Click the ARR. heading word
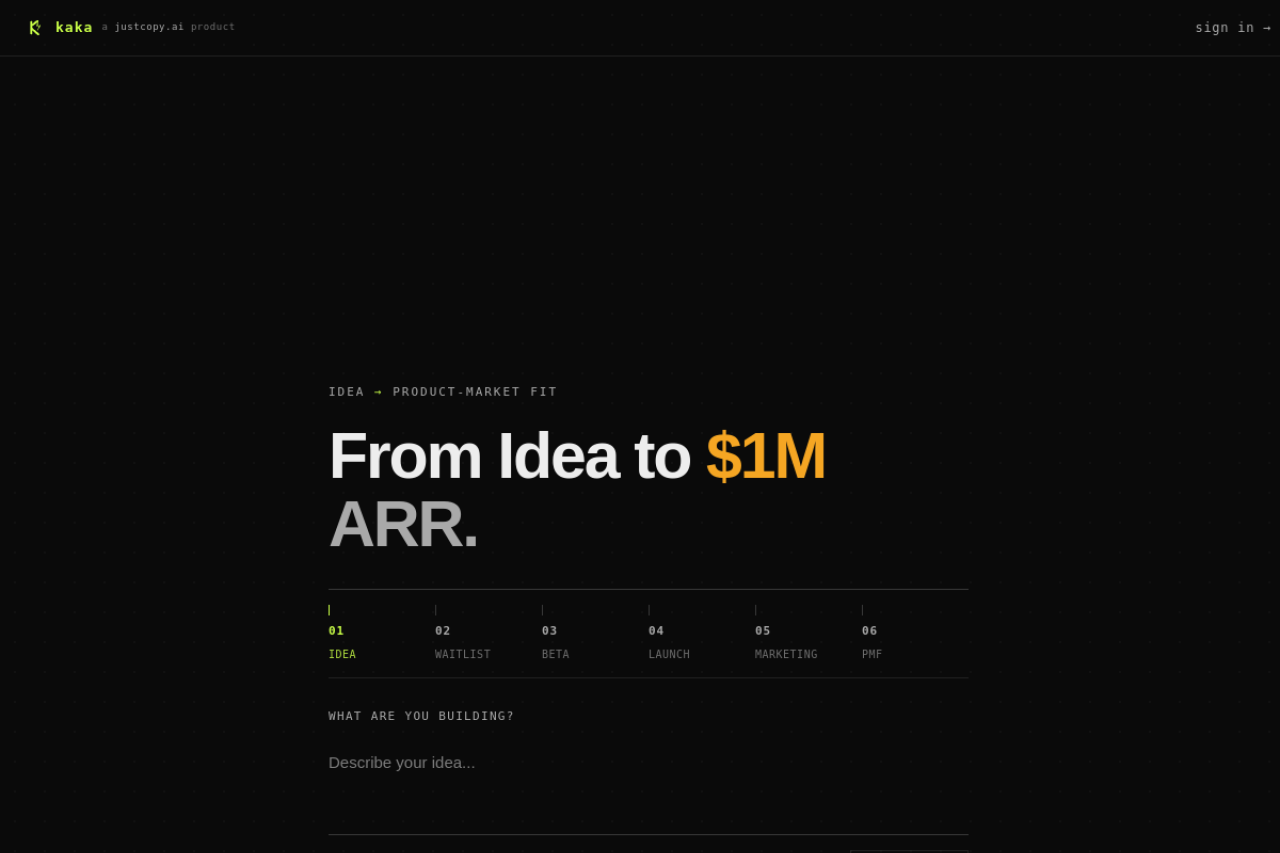Viewport: 1280px width, 853px height. 403,524
